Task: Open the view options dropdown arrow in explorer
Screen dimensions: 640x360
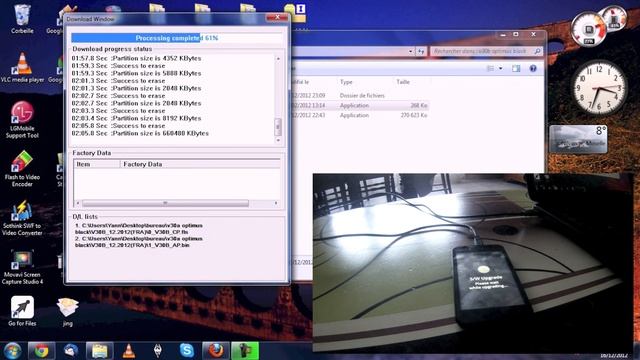Action: tap(501, 69)
